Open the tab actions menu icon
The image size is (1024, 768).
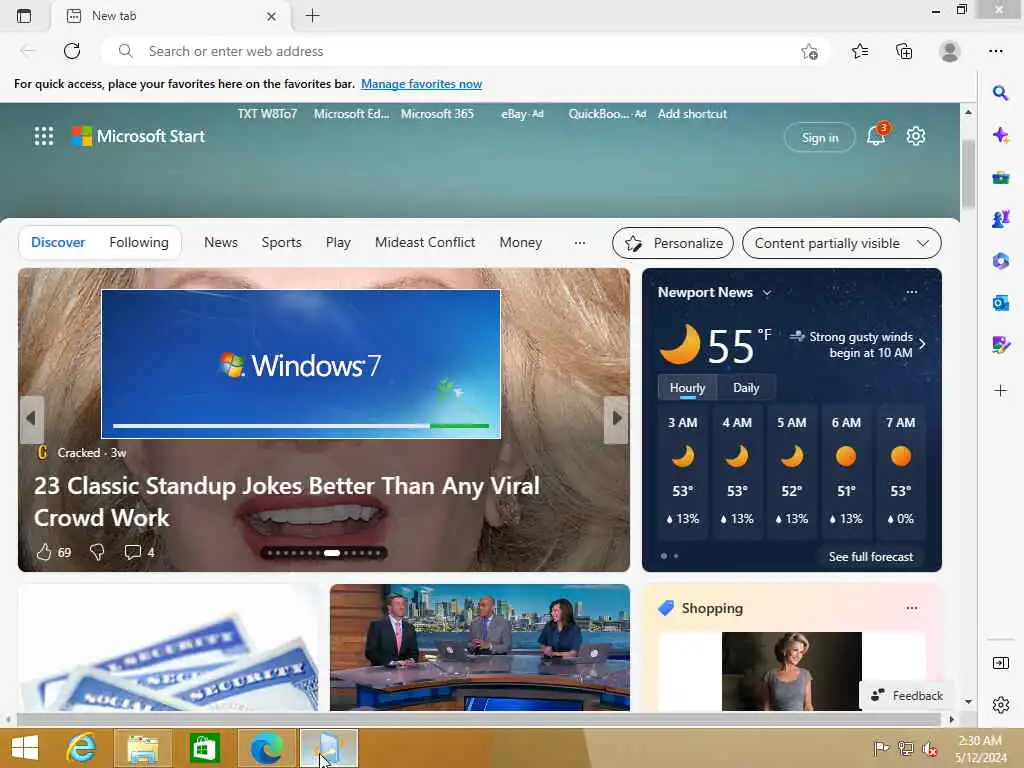click(24, 16)
